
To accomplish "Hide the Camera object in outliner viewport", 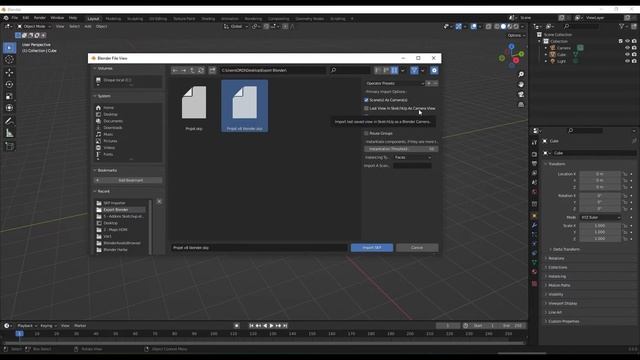I will [627, 48].
